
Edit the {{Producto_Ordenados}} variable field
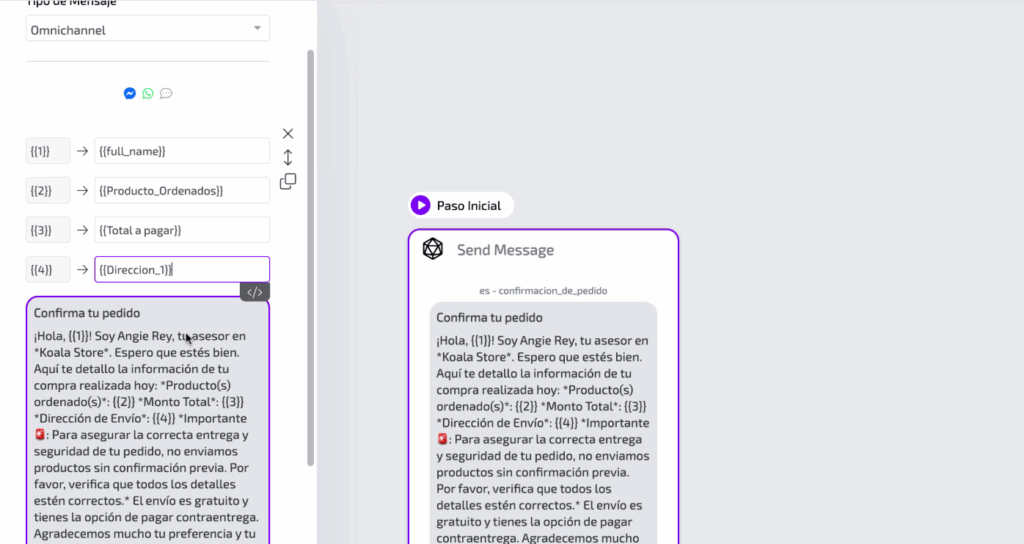(x=181, y=190)
